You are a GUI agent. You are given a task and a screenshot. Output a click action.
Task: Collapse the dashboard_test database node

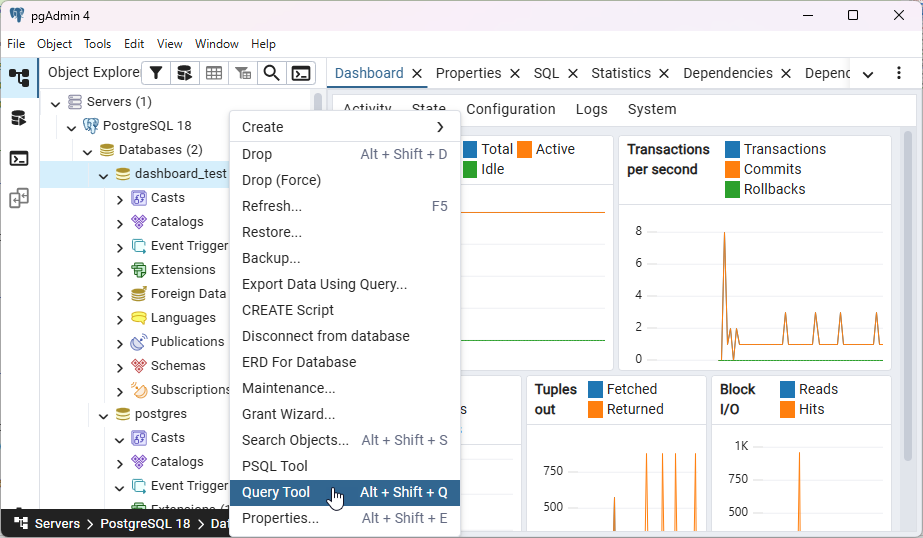pyautogui.click(x=103, y=175)
